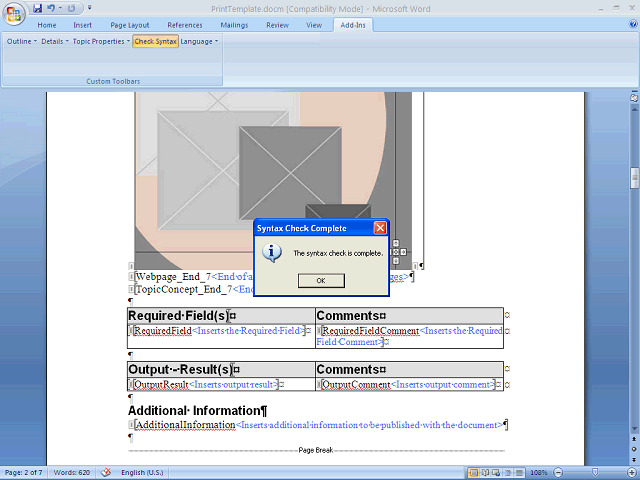Click the Webpage_End_7 bookmark text
Viewport: 640px width, 480px height.
pyautogui.click(x=173, y=277)
